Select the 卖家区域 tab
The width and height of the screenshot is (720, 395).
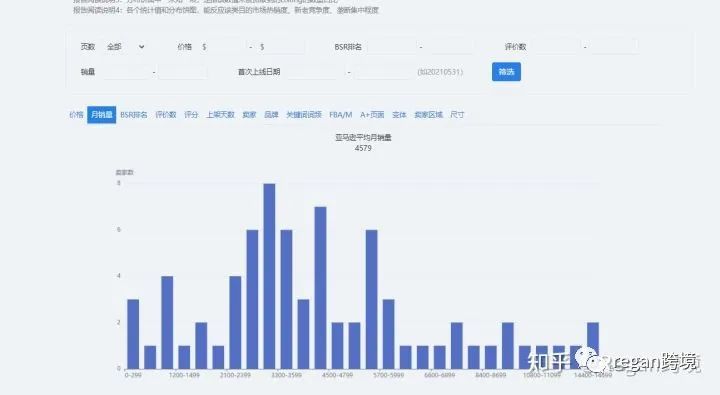tap(428, 115)
